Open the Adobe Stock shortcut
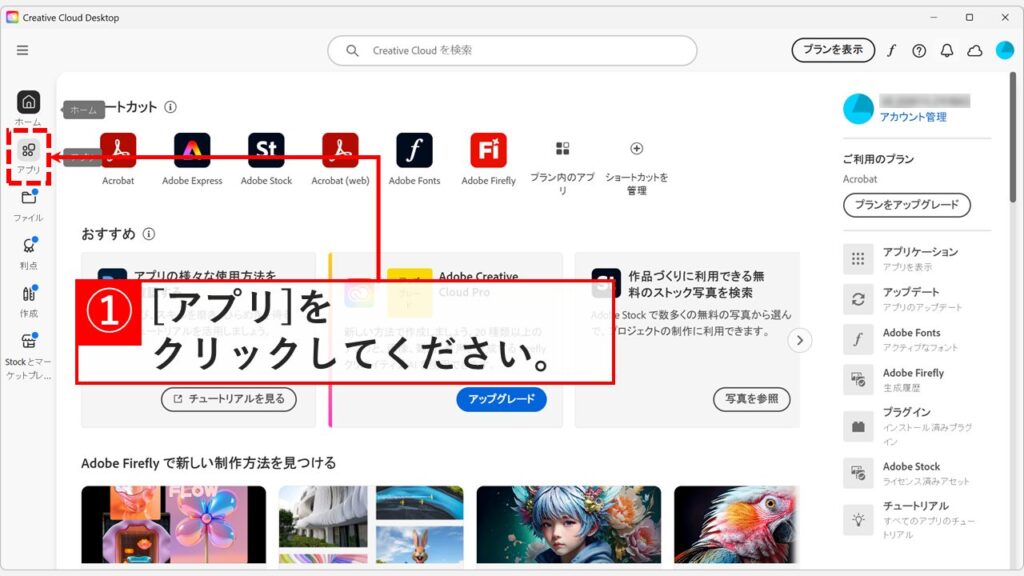The height and width of the screenshot is (576, 1024). point(266,159)
